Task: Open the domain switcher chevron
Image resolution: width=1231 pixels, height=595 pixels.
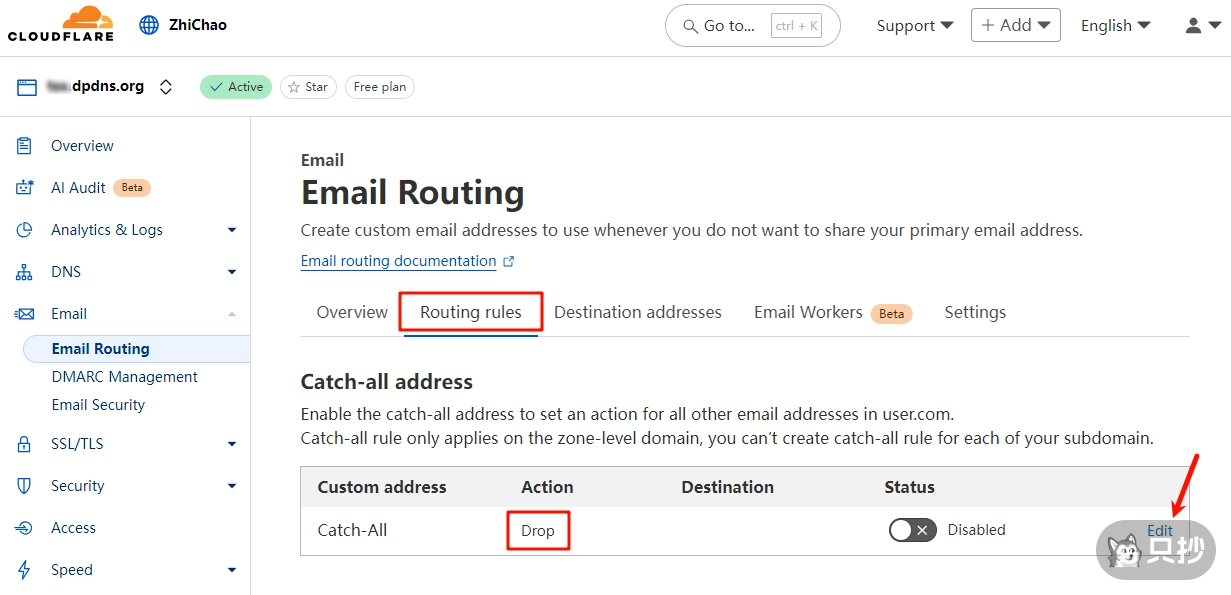Action: click(x=166, y=87)
